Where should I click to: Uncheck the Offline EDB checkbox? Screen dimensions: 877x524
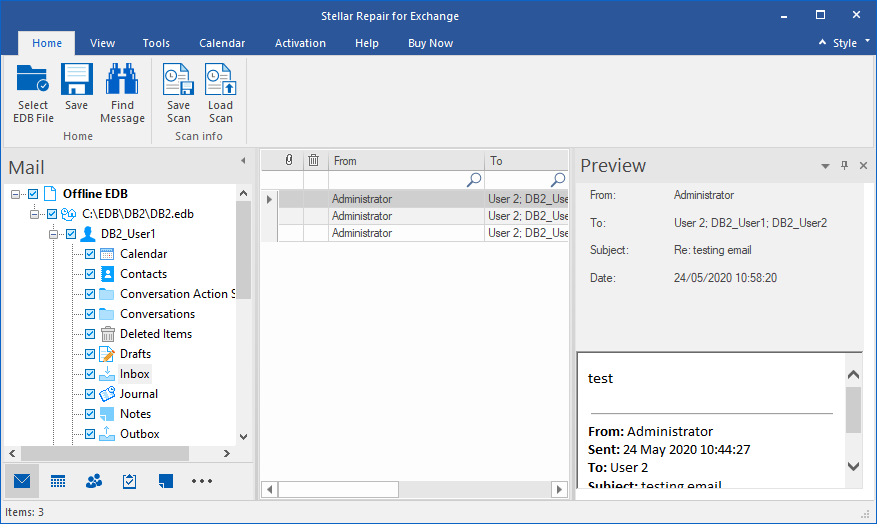(x=33, y=194)
